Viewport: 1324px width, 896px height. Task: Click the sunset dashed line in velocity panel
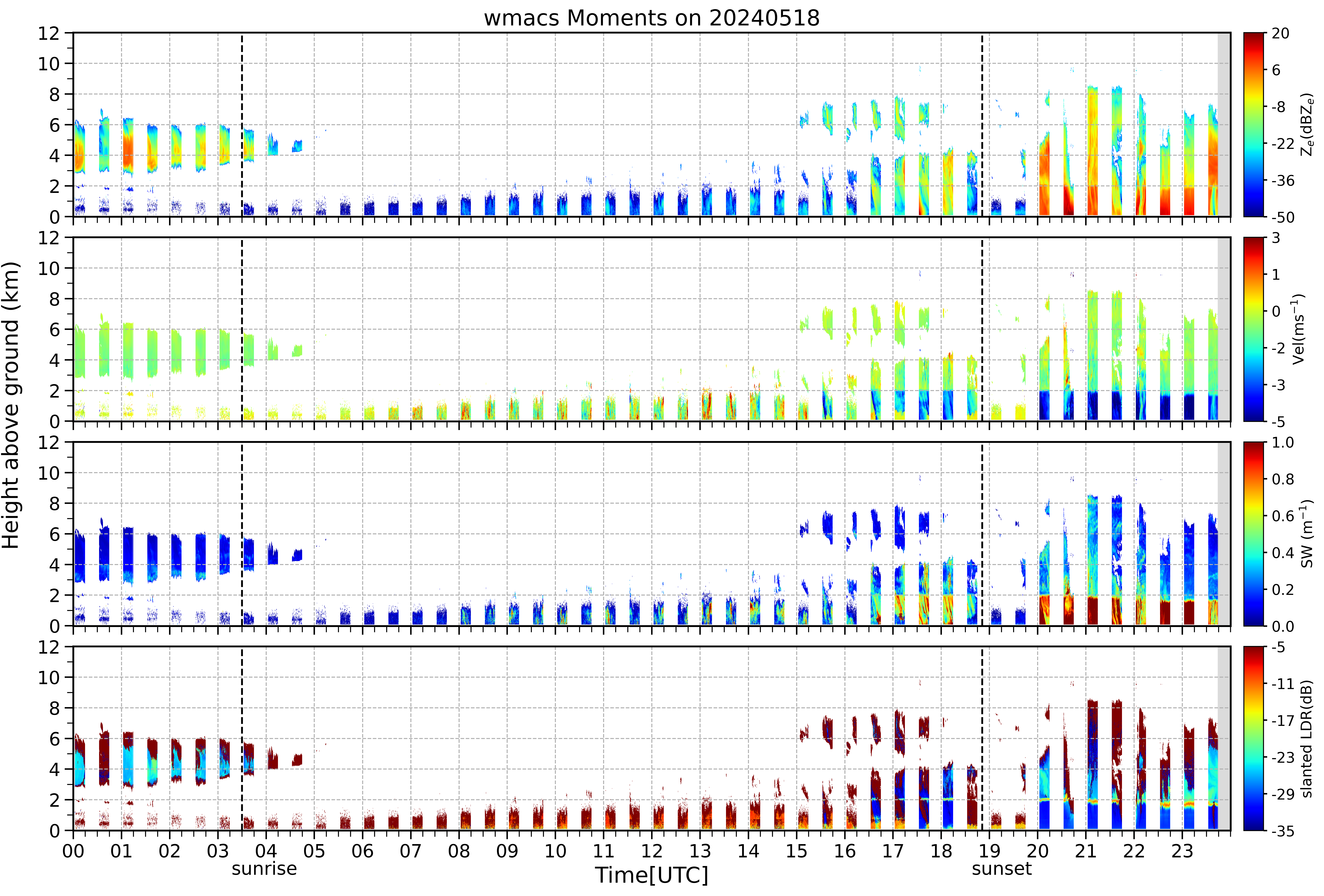pos(982,329)
